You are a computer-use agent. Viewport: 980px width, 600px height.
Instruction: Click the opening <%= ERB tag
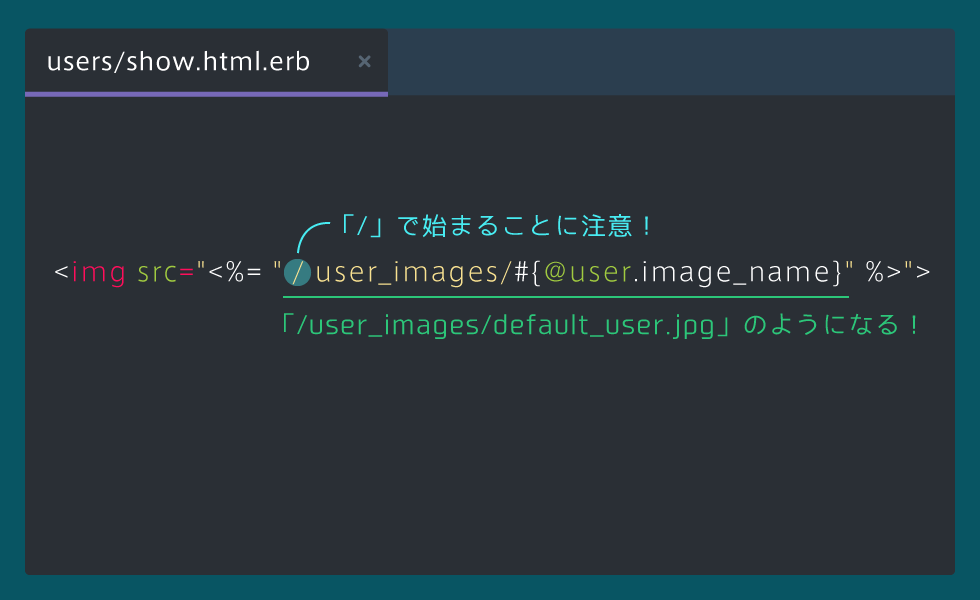pyautogui.click(x=234, y=272)
